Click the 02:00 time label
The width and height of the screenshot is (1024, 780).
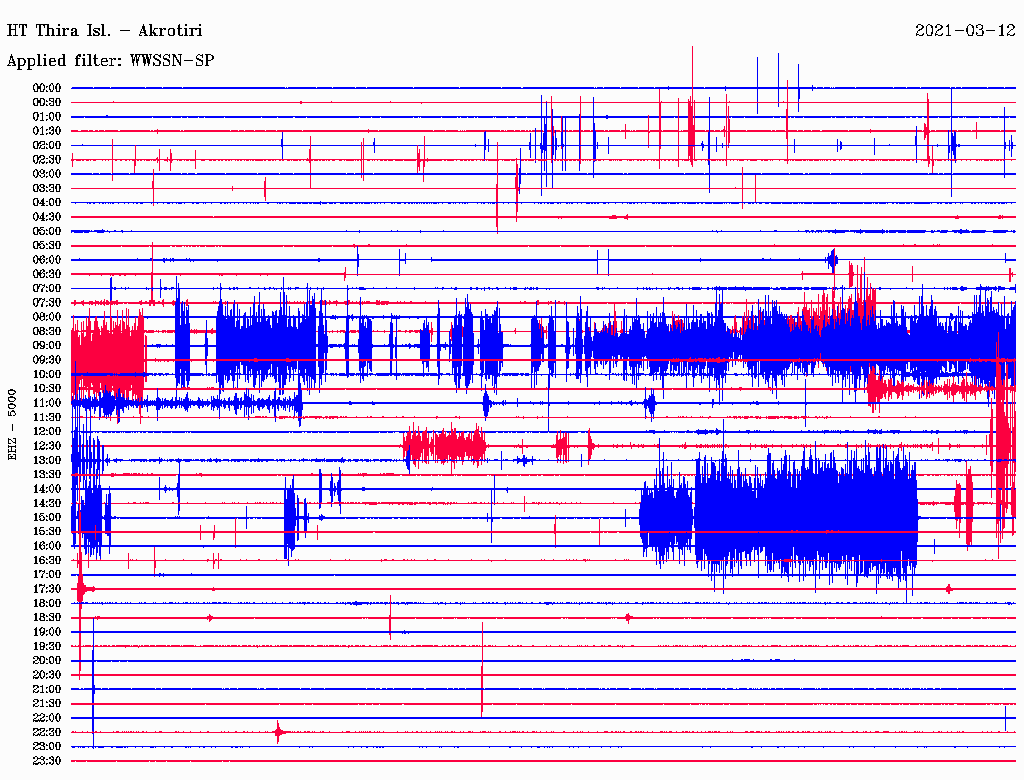coord(47,145)
